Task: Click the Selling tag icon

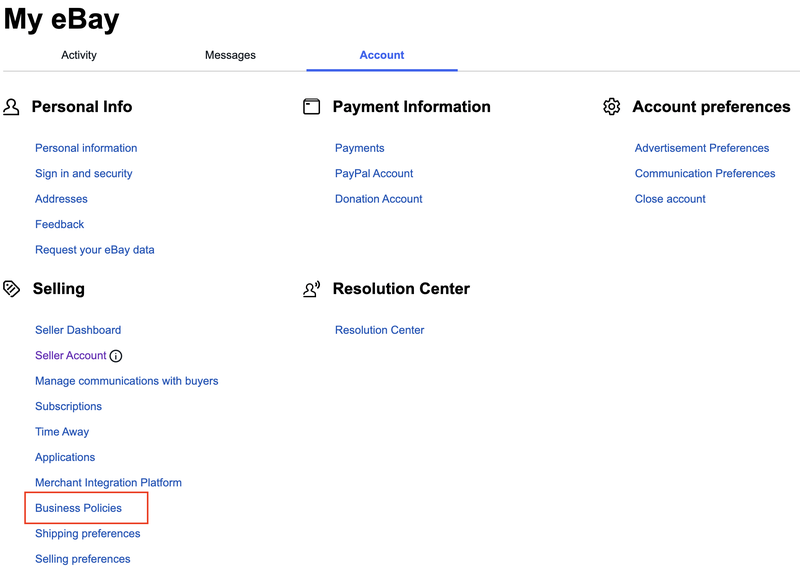Action: point(11,289)
